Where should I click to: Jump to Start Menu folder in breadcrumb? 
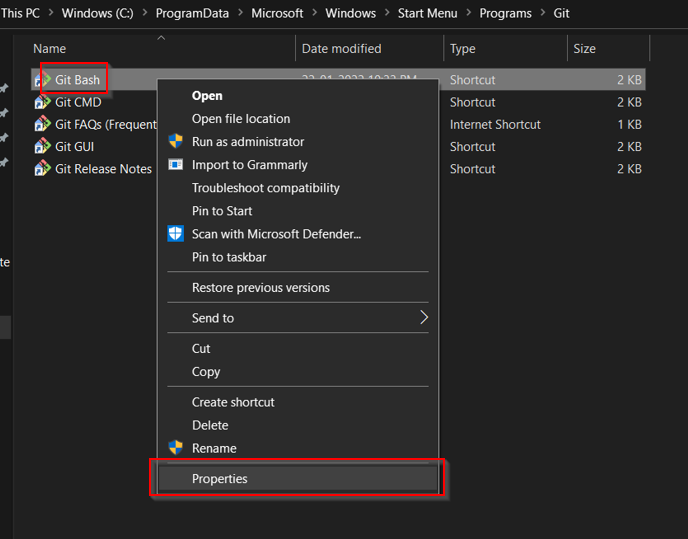point(427,13)
